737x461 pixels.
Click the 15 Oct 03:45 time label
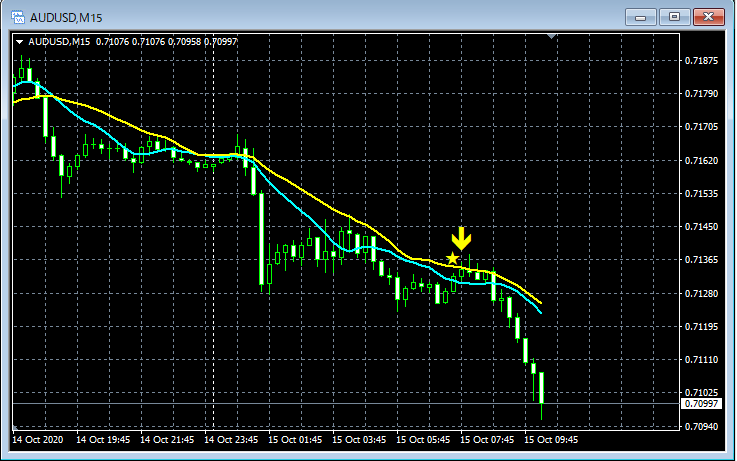pyautogui.click(x=359, y=440)
